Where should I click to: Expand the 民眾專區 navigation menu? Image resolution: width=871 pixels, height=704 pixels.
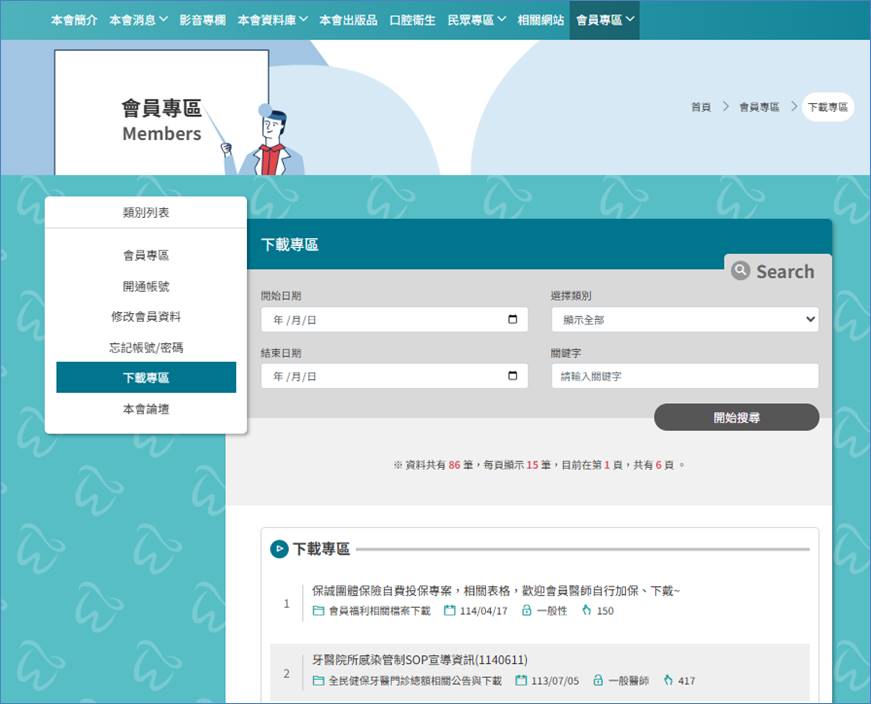(x=477, y=21)
